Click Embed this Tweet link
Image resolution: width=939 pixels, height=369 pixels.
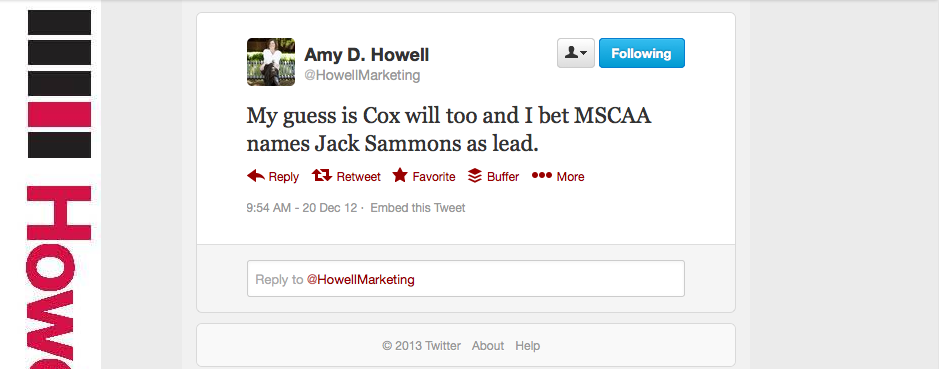[417, 208]
